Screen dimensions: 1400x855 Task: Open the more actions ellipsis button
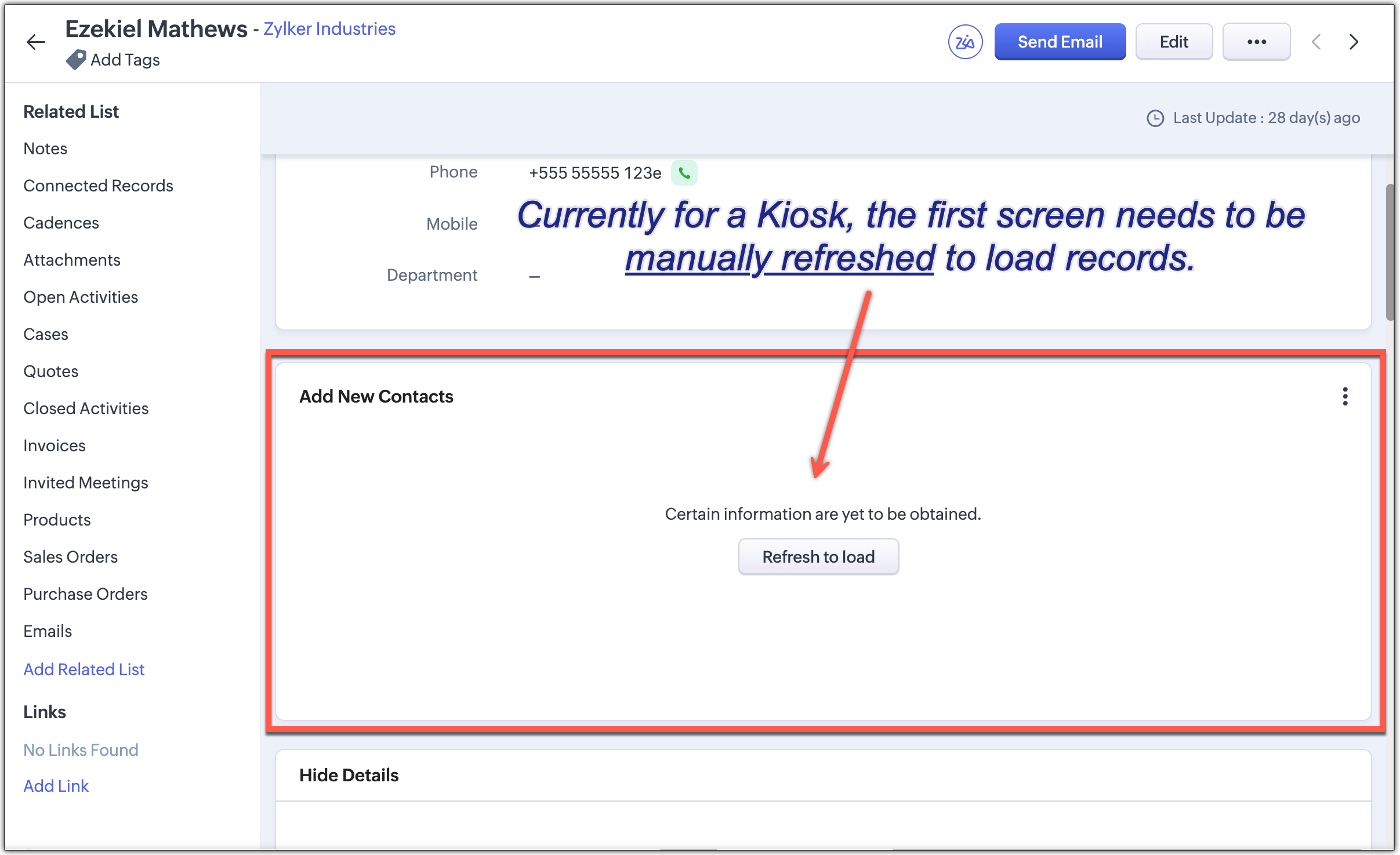coord(1256,42)
